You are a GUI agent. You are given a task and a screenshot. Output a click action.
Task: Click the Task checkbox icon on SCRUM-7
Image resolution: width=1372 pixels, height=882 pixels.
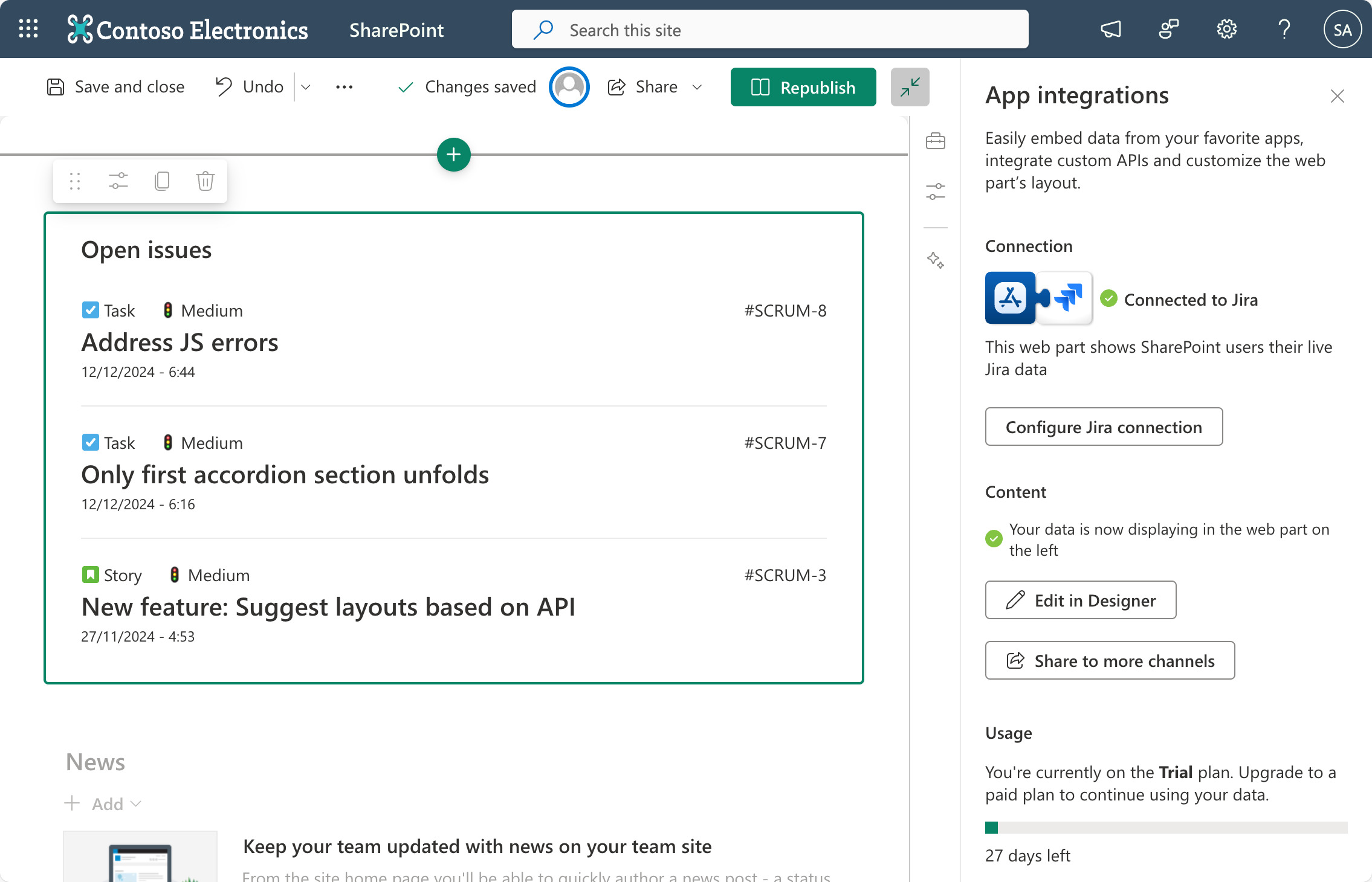click(91, 443)
